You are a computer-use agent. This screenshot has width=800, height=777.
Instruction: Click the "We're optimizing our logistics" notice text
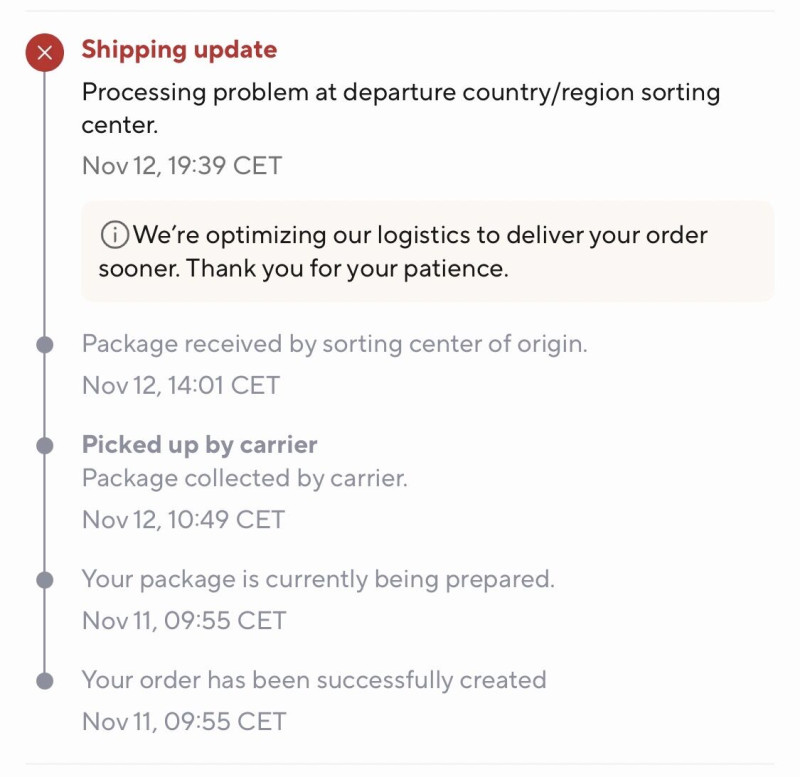(x=420, y=236)
